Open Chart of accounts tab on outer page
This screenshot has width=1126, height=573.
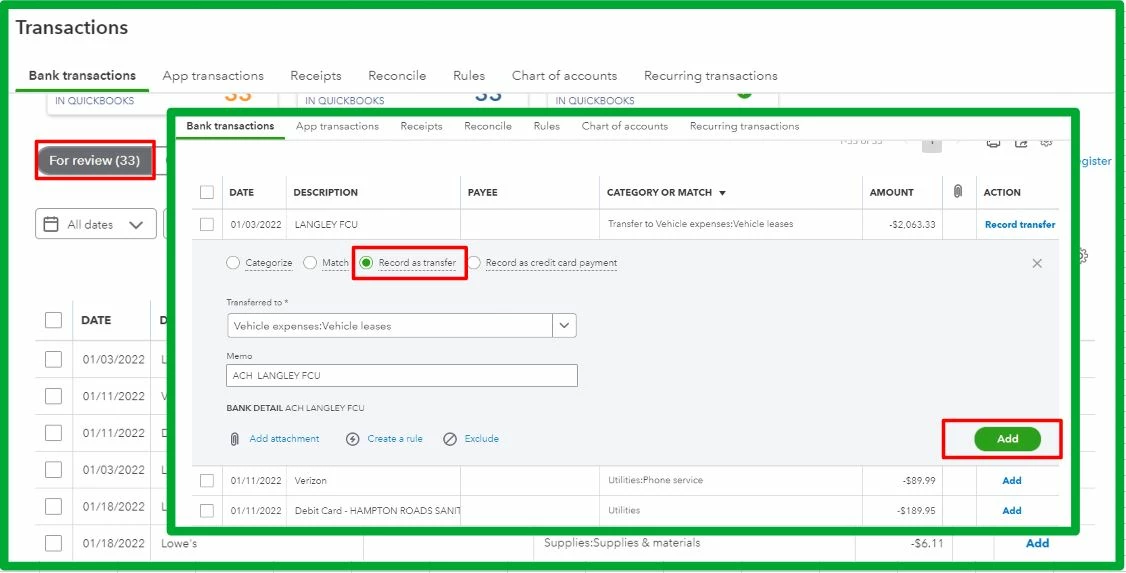click(564, 75)
